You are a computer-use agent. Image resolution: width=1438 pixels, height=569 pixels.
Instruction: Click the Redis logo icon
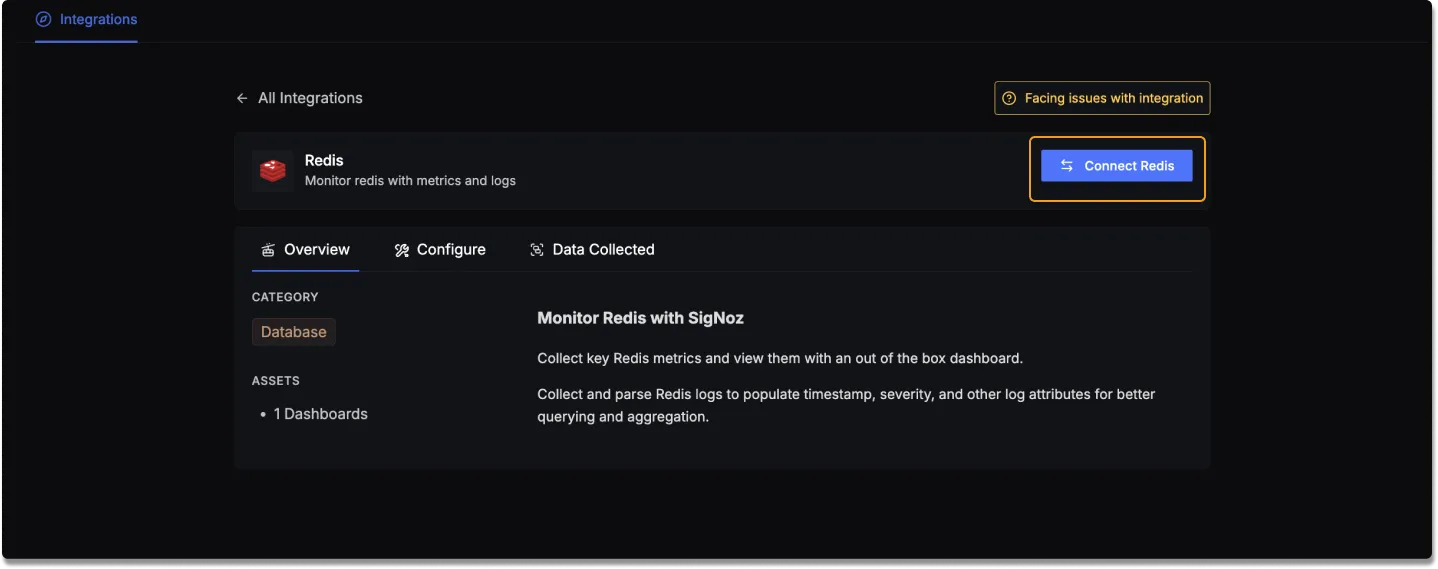(x=273, y=171)
